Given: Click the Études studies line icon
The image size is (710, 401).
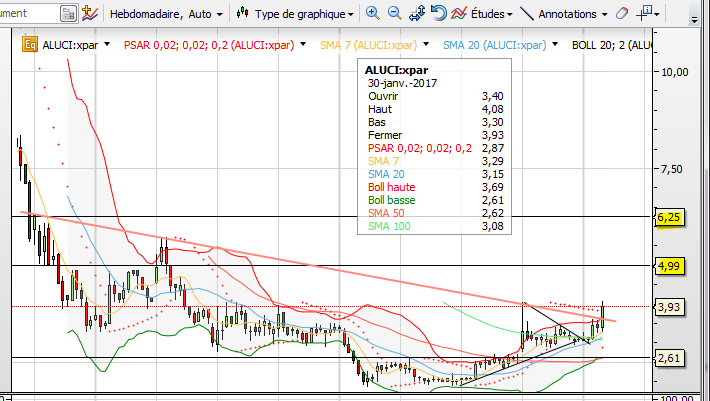Looking at the screenshot, I should (x=459, y=14).
